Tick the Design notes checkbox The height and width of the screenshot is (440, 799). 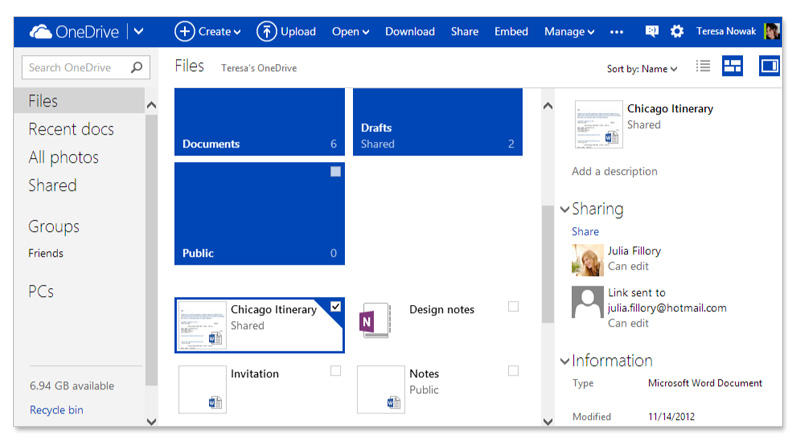tap(513, 306)
